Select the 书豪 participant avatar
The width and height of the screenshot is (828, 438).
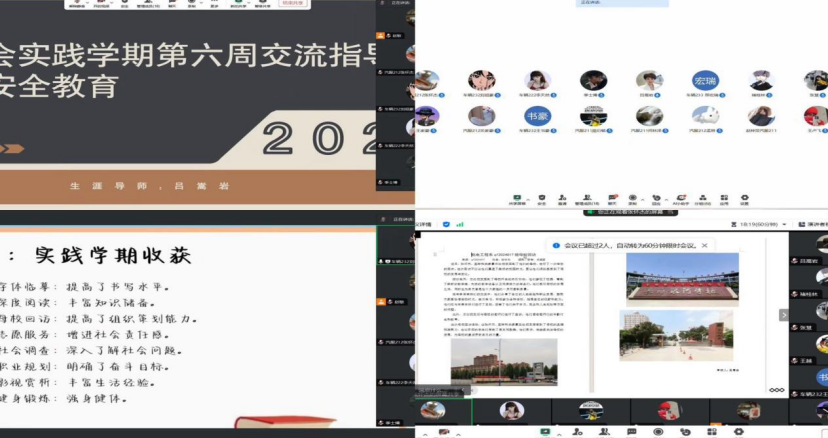click(x=538, y=116)
